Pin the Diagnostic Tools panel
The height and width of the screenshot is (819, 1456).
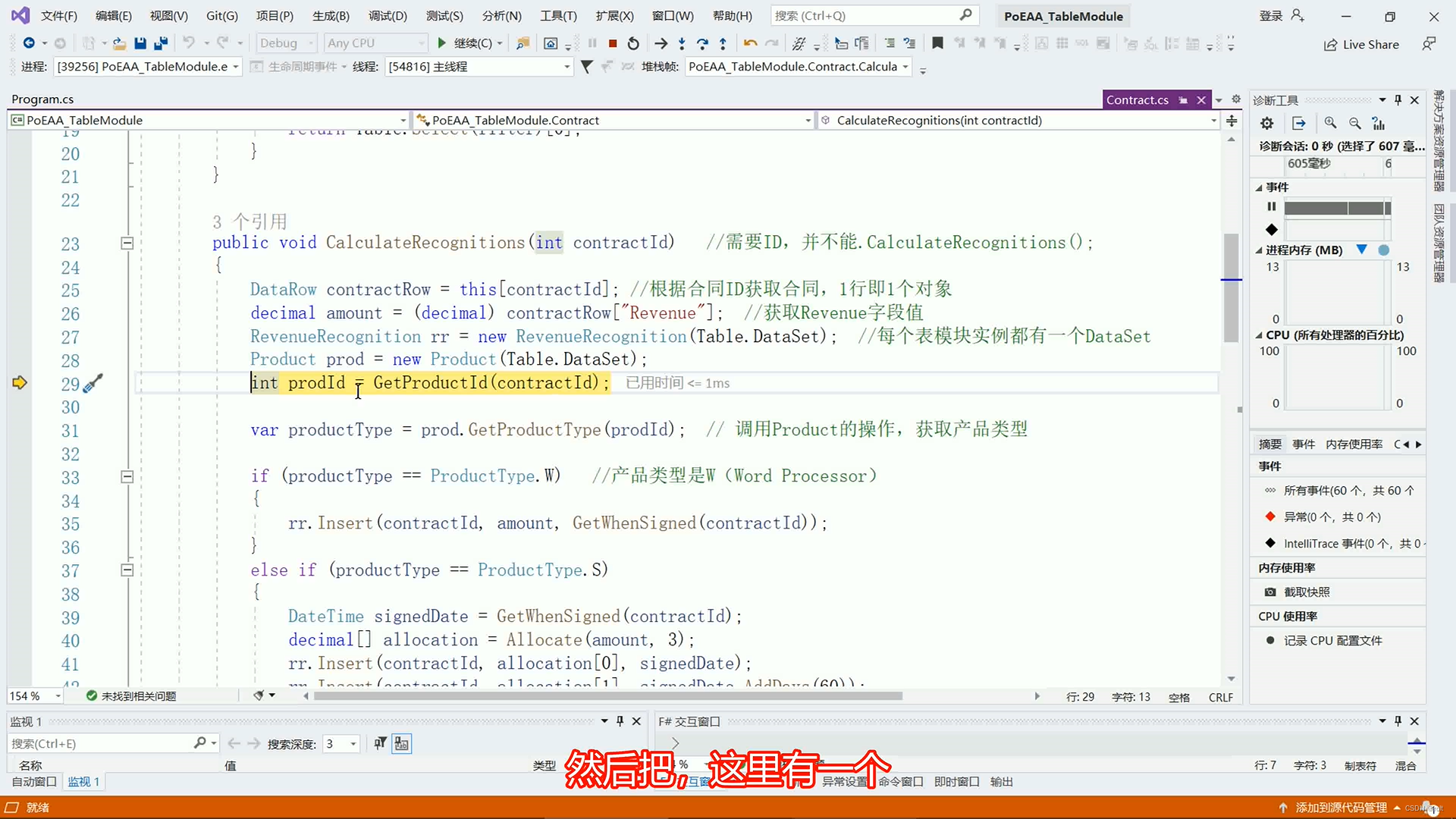[1398, 100]
